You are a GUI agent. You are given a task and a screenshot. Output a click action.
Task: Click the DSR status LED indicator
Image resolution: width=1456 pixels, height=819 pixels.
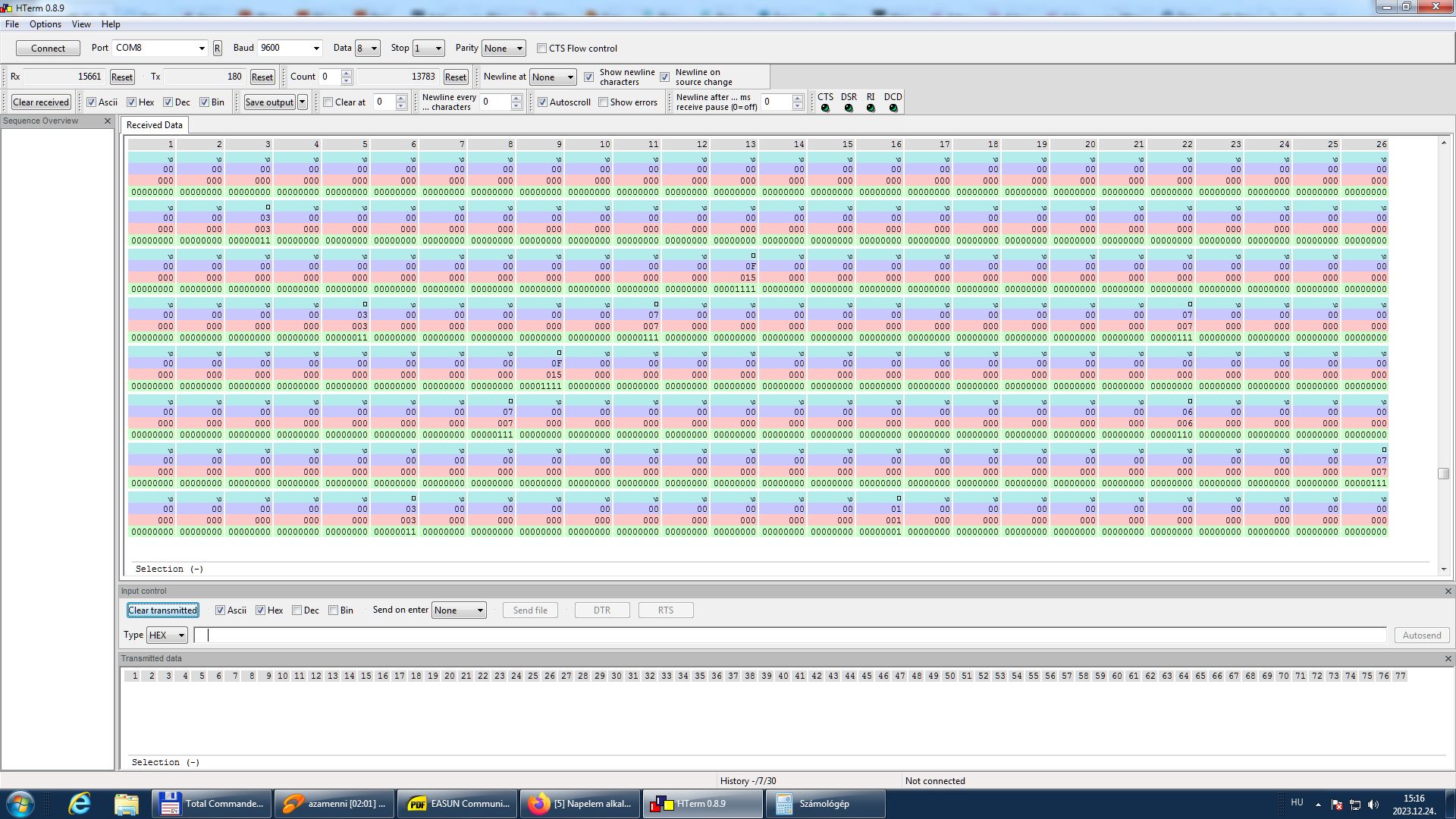coord(849,108)
